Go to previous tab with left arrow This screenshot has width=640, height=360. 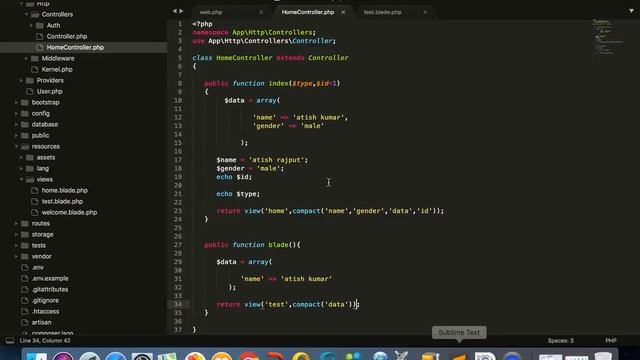175,11
